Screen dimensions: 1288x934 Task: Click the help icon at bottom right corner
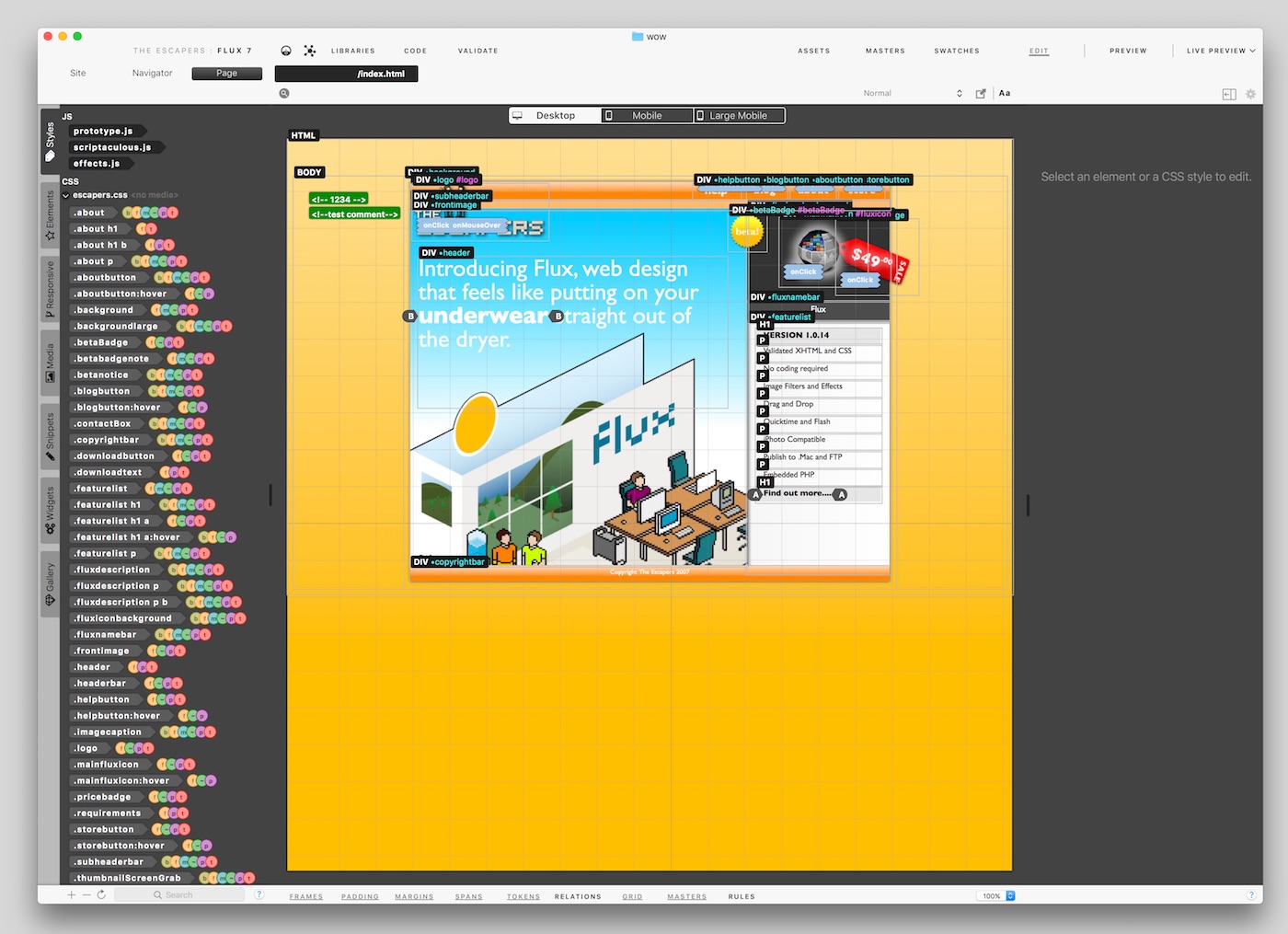point(1251,895)
